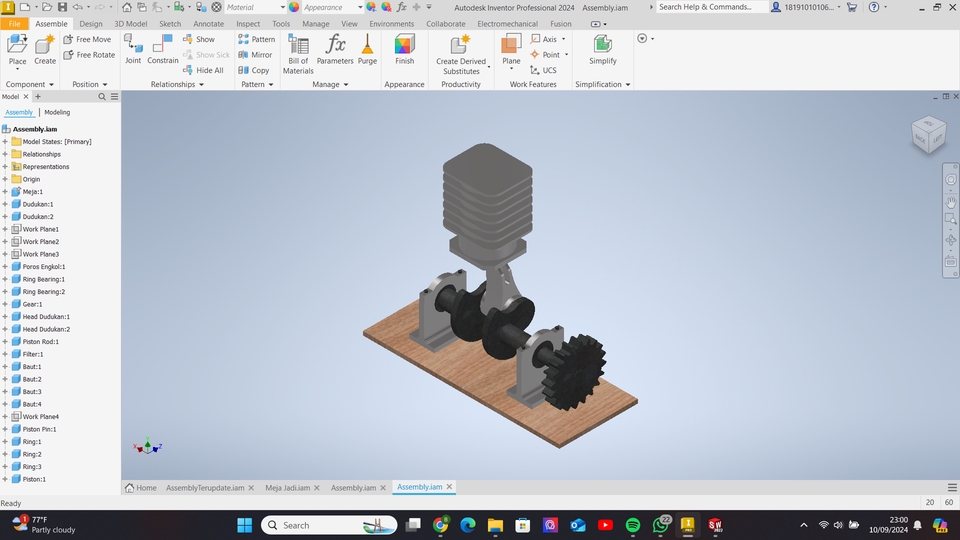Viewport: 960px width, 540px height.
Task: Open the Finish appearance tool
Action: (x=405, y=50)
